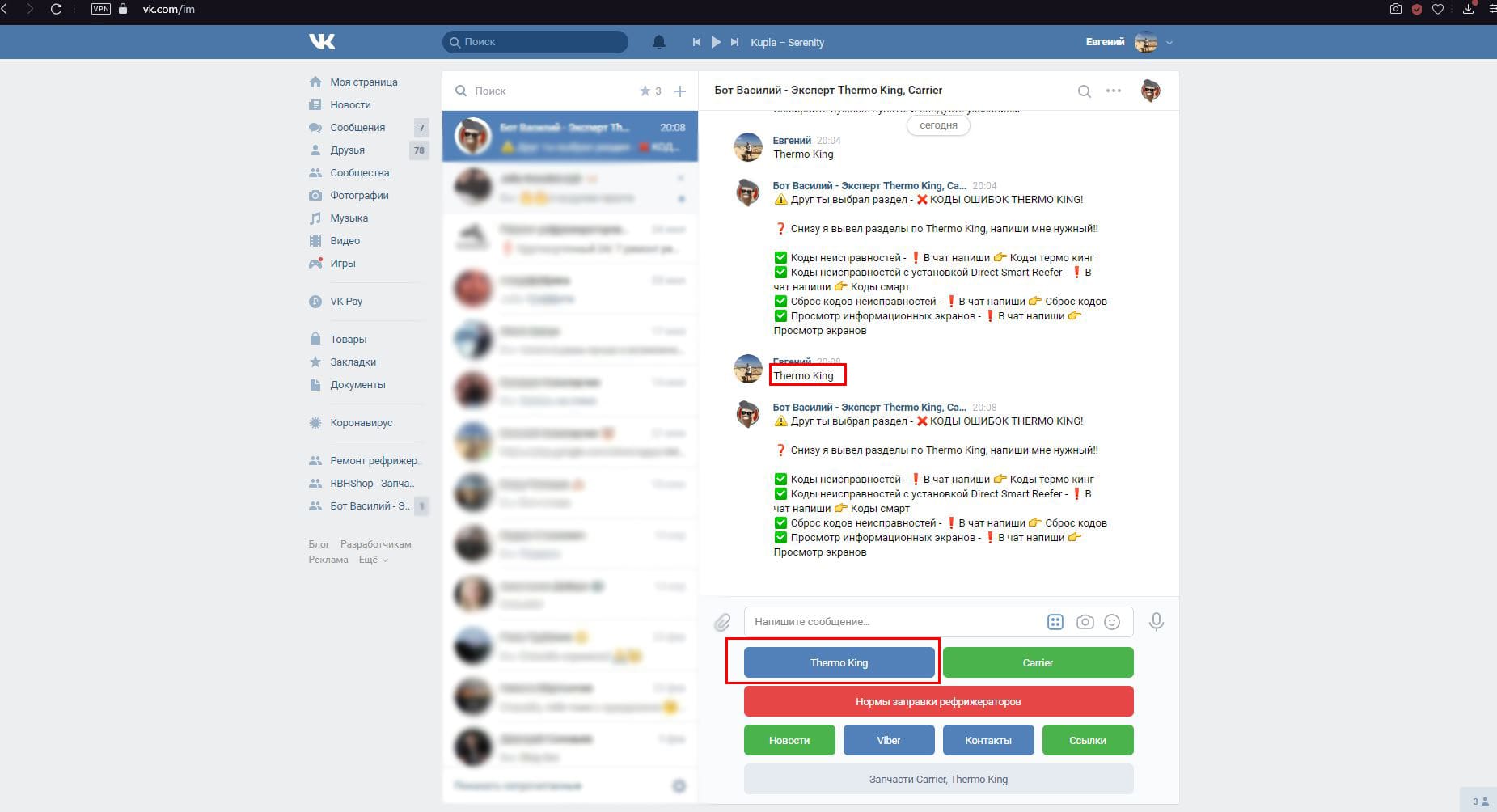Click the Контакты bot button
This screenshot has width=1497, height=812.
(988, 740)
